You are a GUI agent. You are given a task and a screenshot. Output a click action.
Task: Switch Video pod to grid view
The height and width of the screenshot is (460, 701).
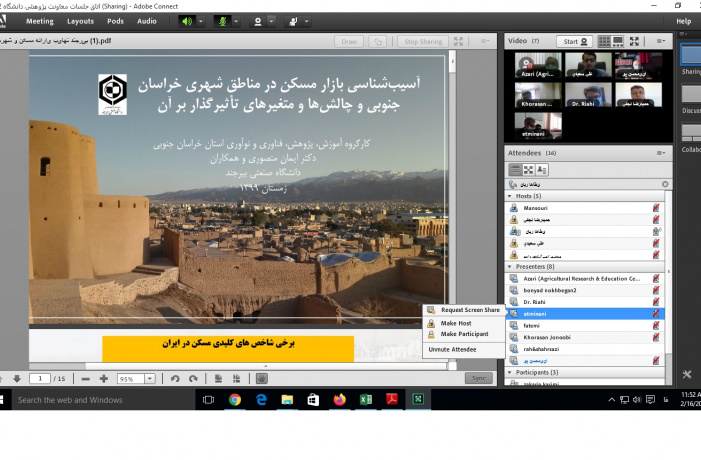coord(604,42)
